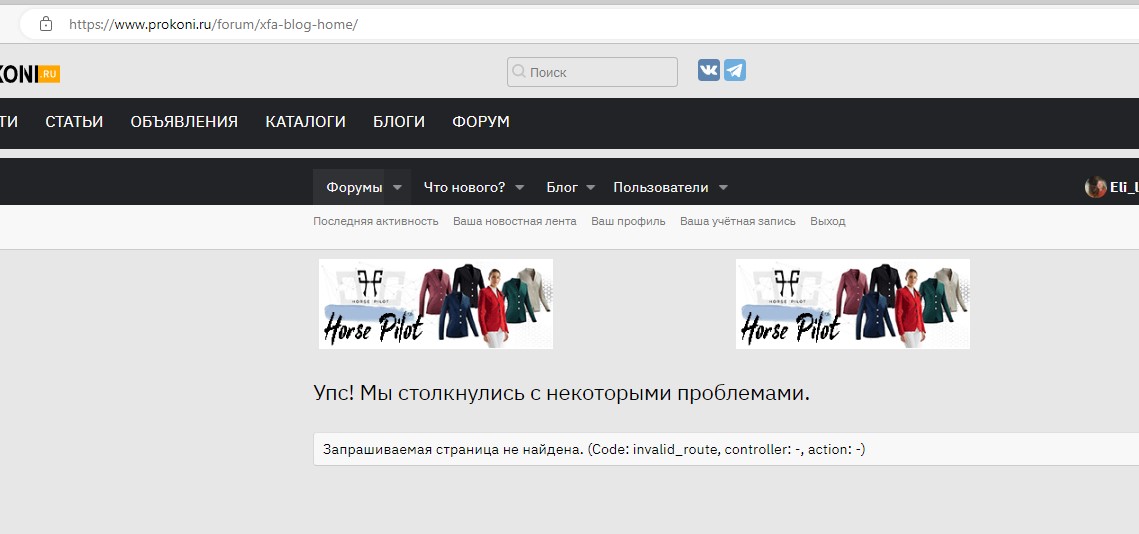Image resolution: width=1139 pixels, height=534 pixels.
Task: Expand the Блог dropdown arrow
Action: tap(590, 188)
